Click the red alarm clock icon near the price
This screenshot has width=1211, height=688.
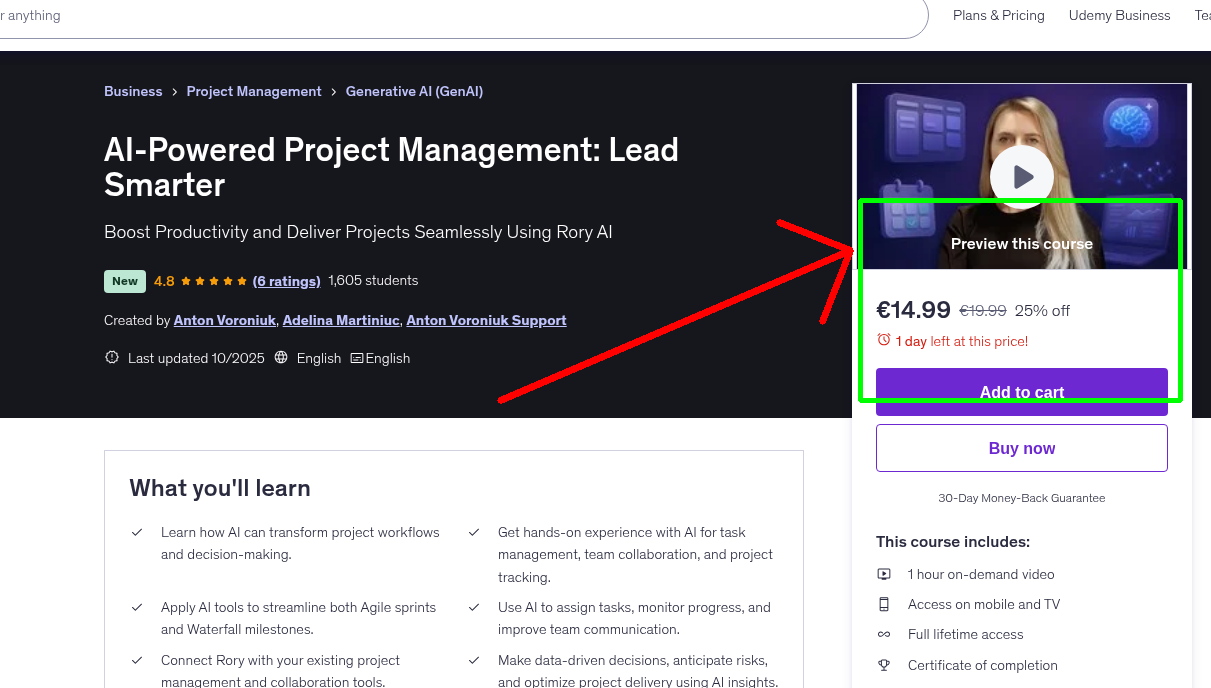pos(884,340)
